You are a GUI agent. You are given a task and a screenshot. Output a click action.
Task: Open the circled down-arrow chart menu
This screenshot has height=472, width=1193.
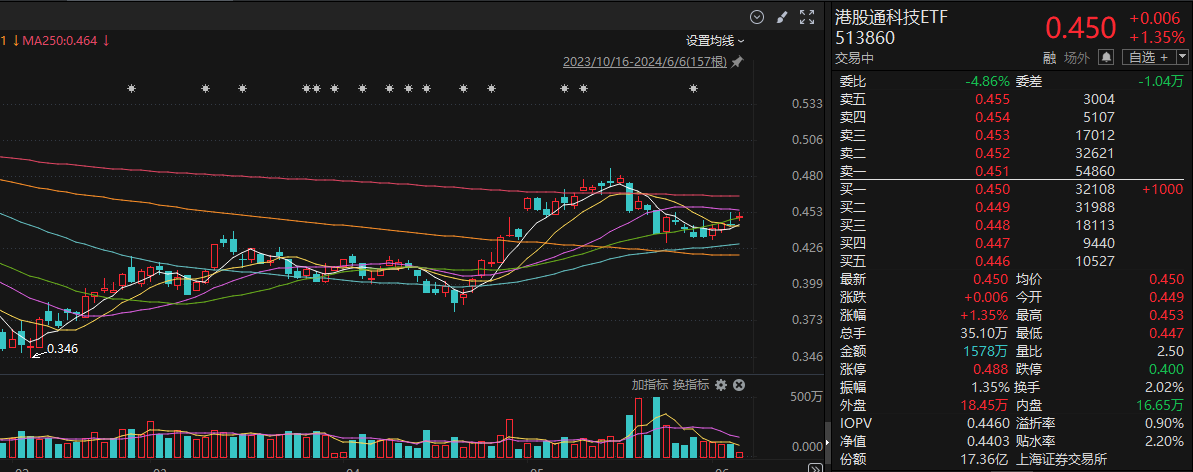[757, 16]
